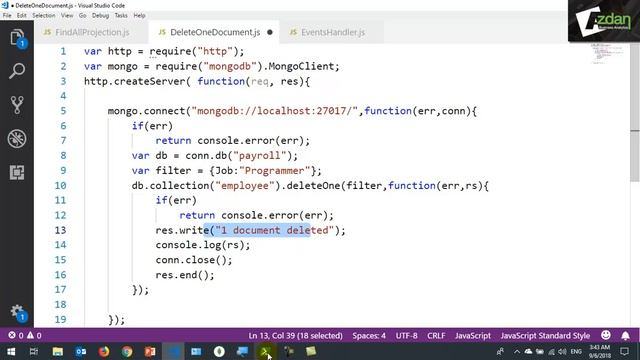Open the File menu
The image size is (640, 360).
point(7,16)
